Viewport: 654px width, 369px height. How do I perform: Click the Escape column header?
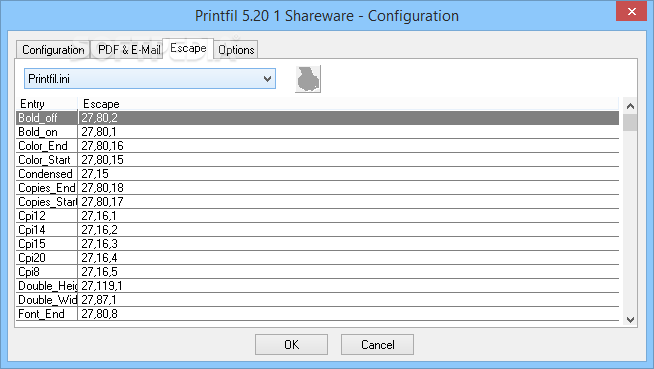[348, 104]
